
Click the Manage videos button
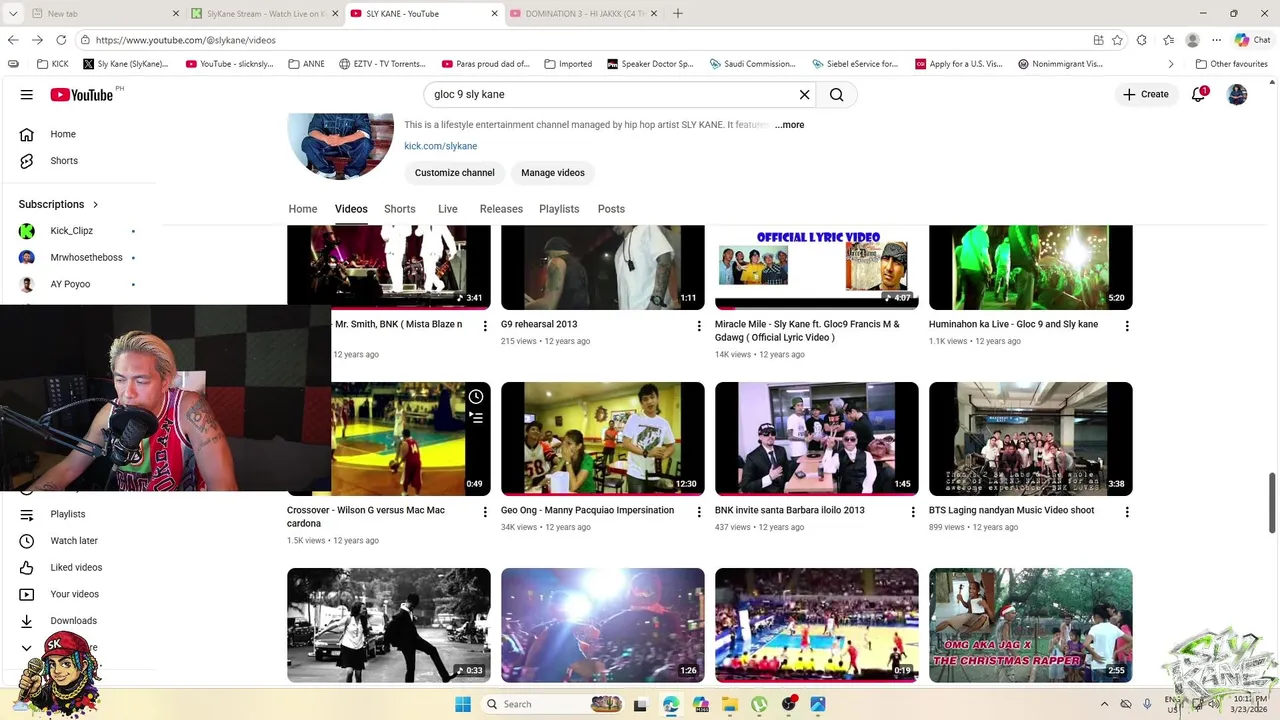553,173
